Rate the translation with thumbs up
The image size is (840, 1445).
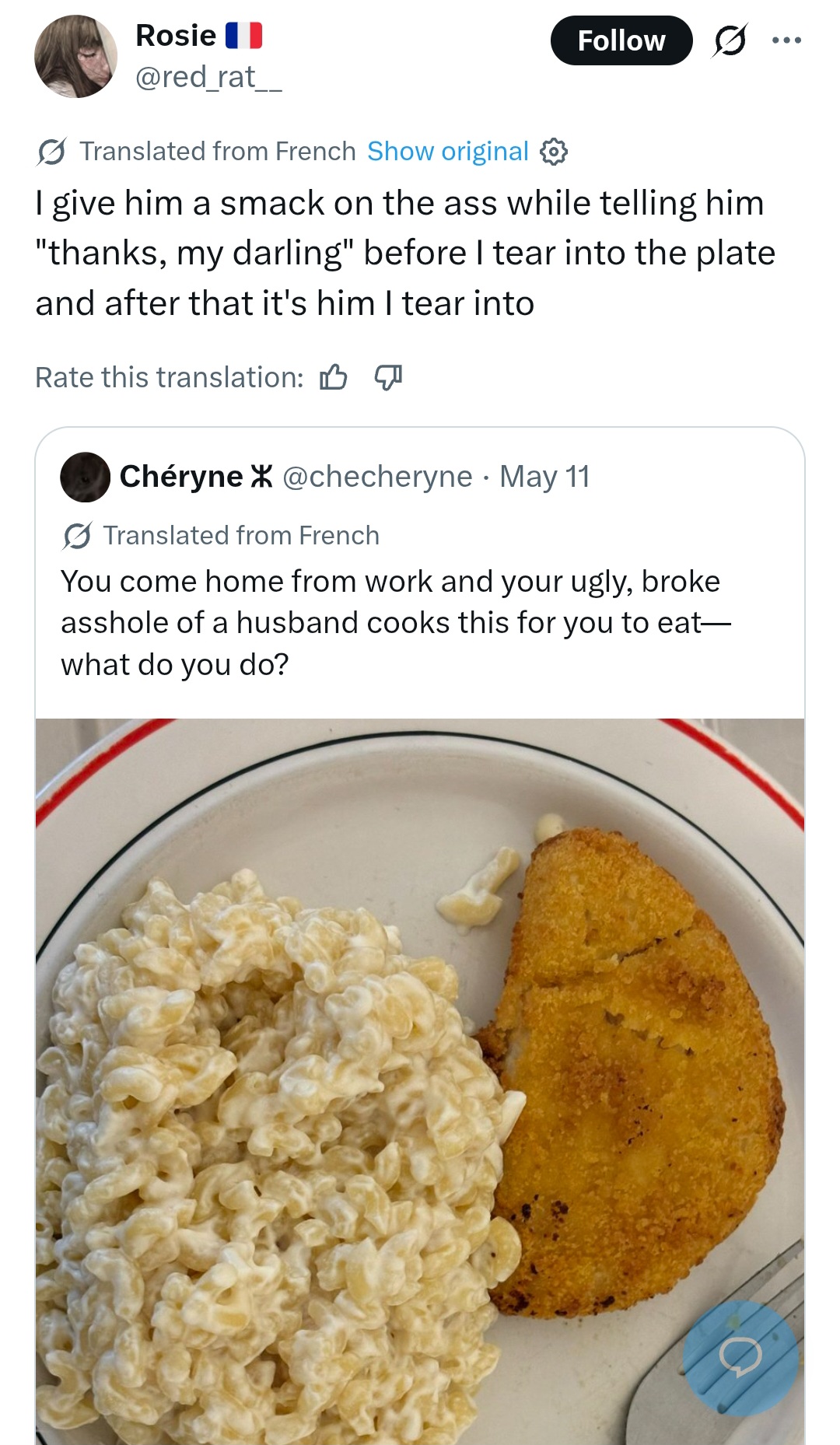pyautogui.click(x=334, y=378)
